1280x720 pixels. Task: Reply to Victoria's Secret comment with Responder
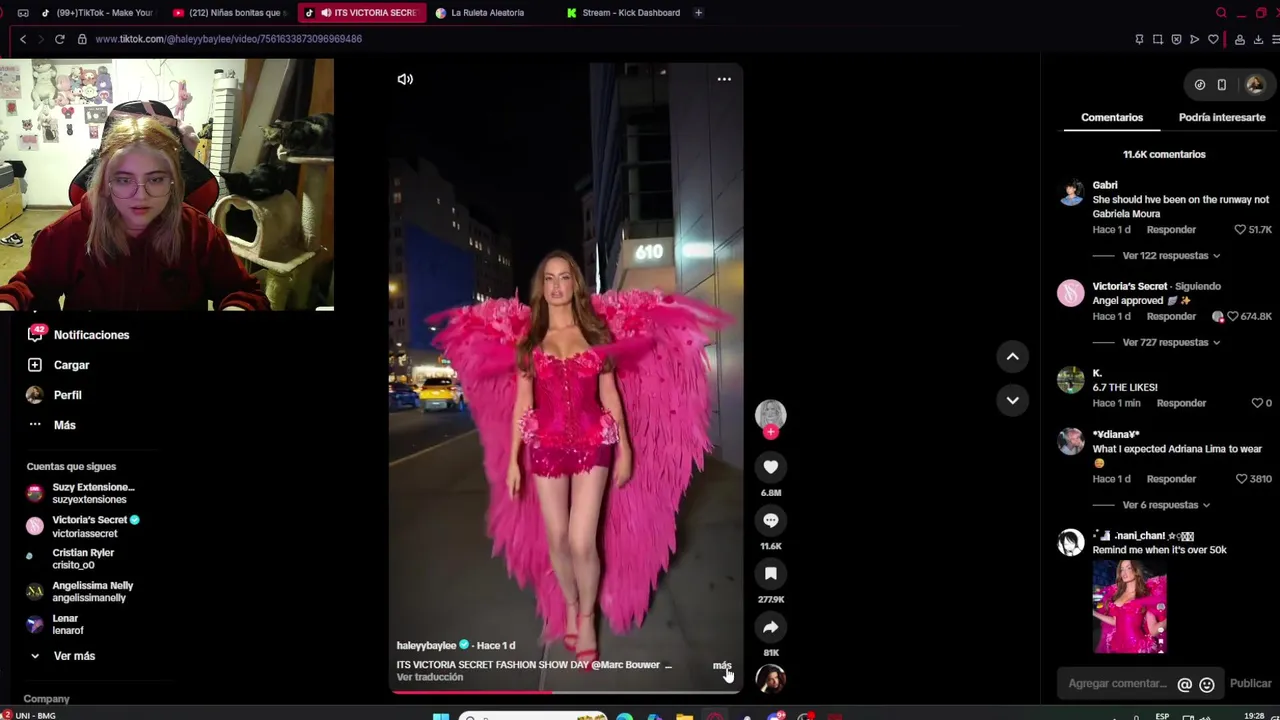1171,316
